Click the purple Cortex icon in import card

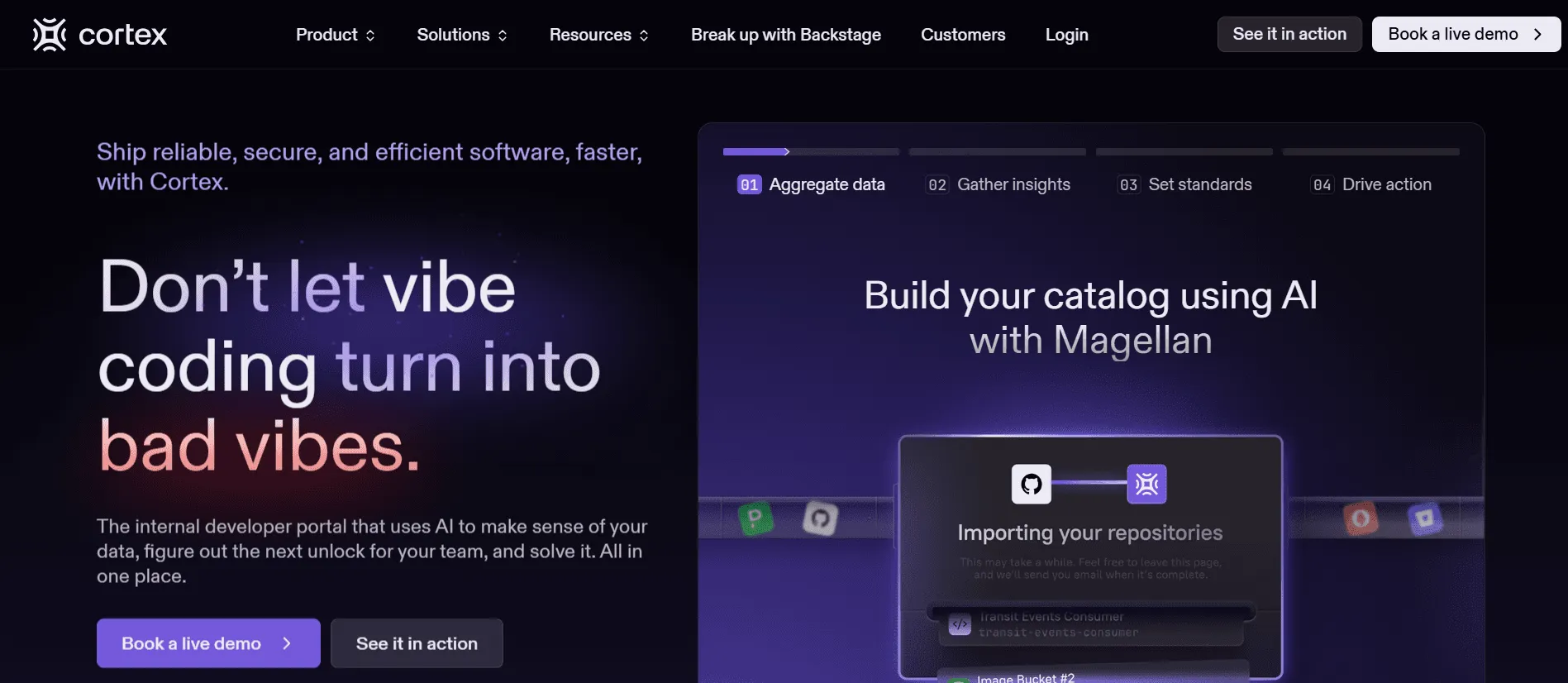[1146, 484]
